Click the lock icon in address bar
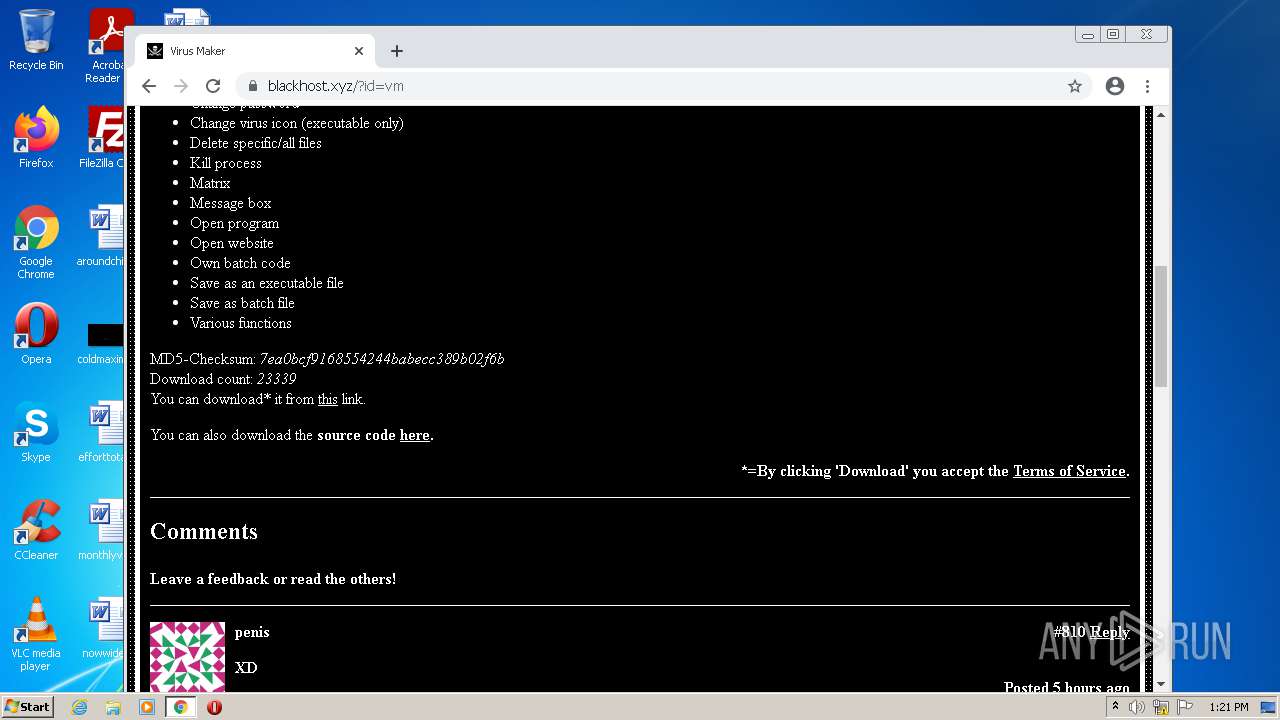This screenshot has width=1280, height=720. click(253, 86)
